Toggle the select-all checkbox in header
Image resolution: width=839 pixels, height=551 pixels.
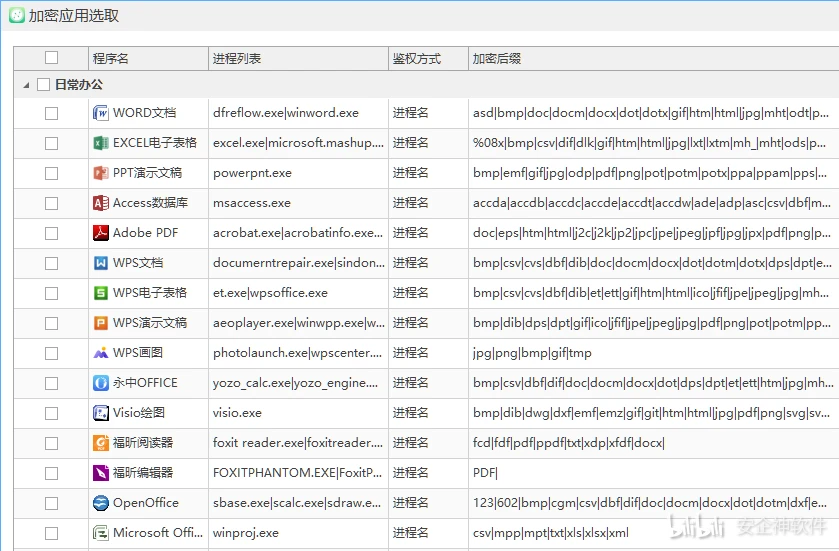tap(51, 57)
